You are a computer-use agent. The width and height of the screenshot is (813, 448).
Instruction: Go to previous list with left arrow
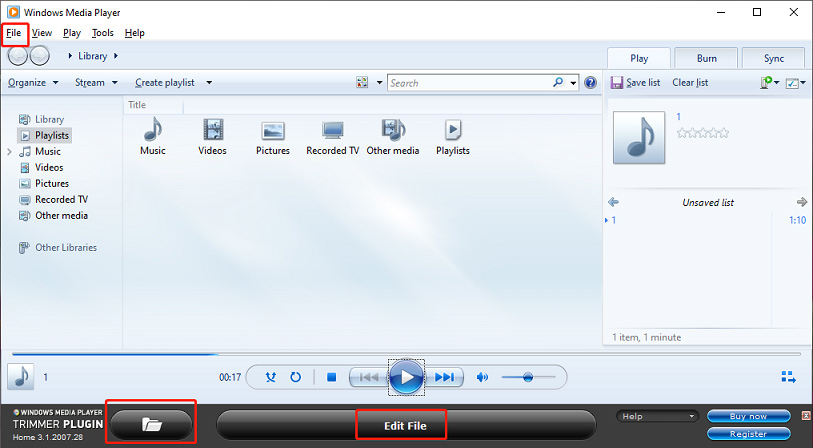[x=613, y=202]
